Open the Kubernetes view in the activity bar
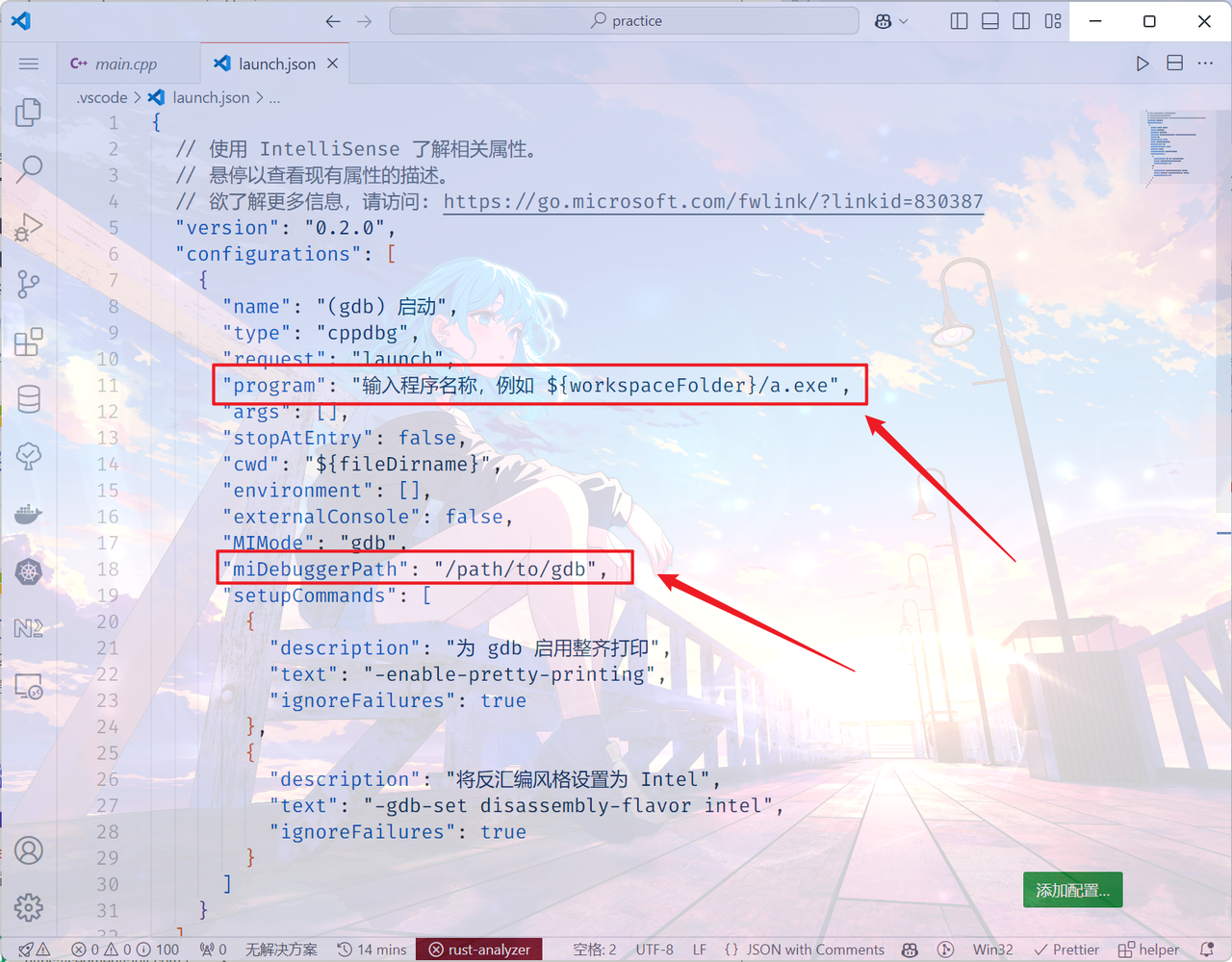 point(29,571)
